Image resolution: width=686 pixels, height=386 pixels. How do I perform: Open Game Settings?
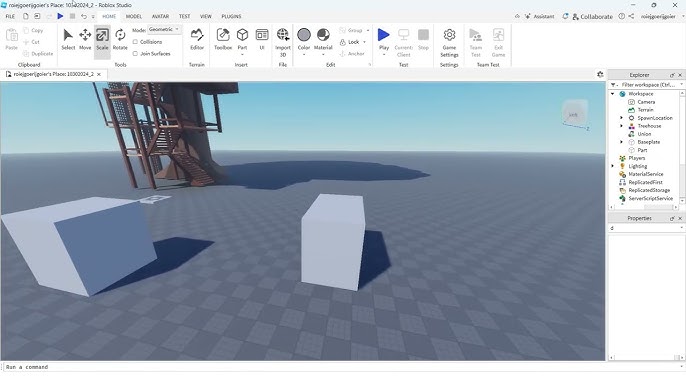point(449,42)
